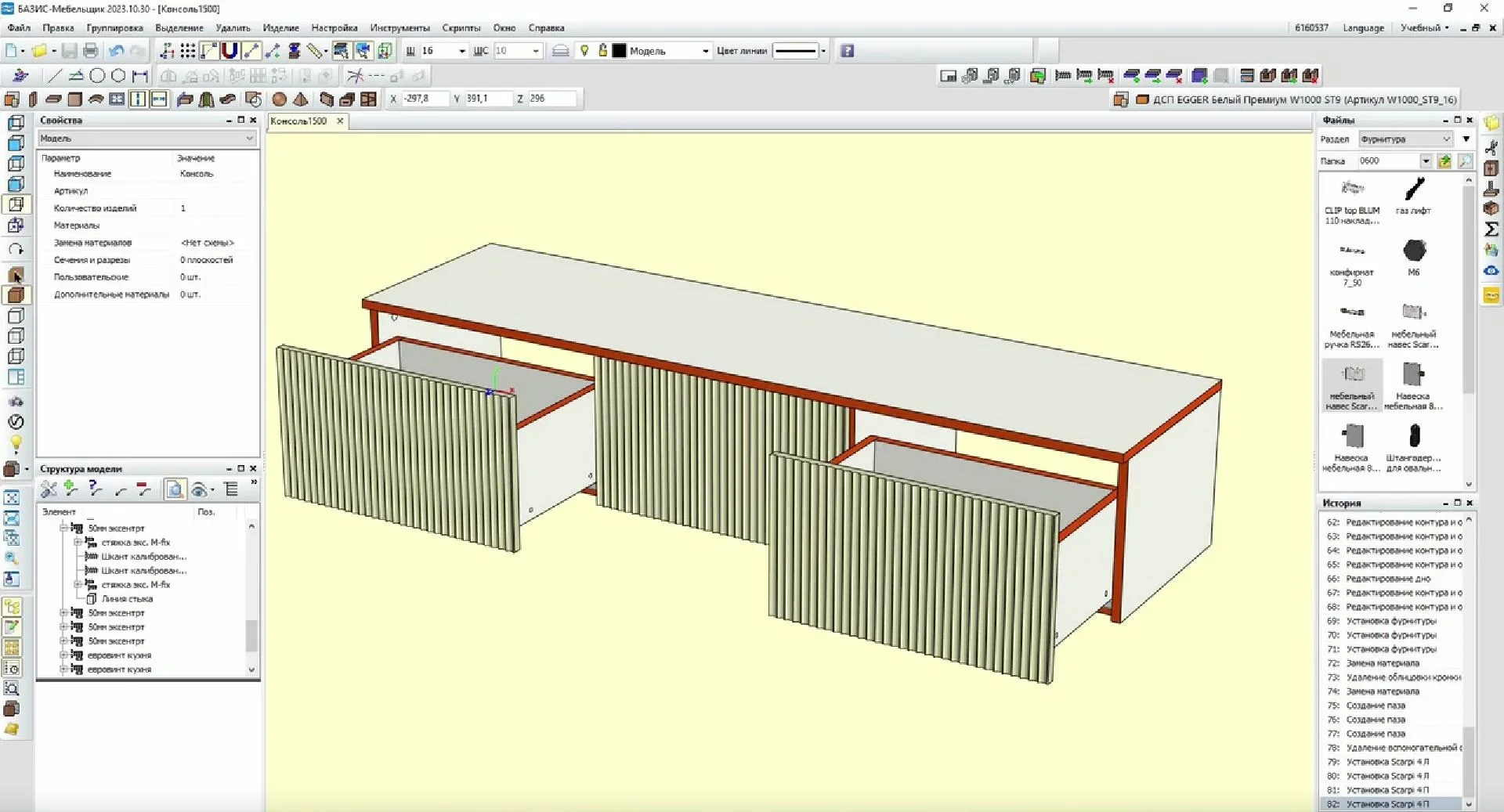Screen dimensions: 1504x812
Task: Click the Print icon in the toolbar
Action: (91, 51)
